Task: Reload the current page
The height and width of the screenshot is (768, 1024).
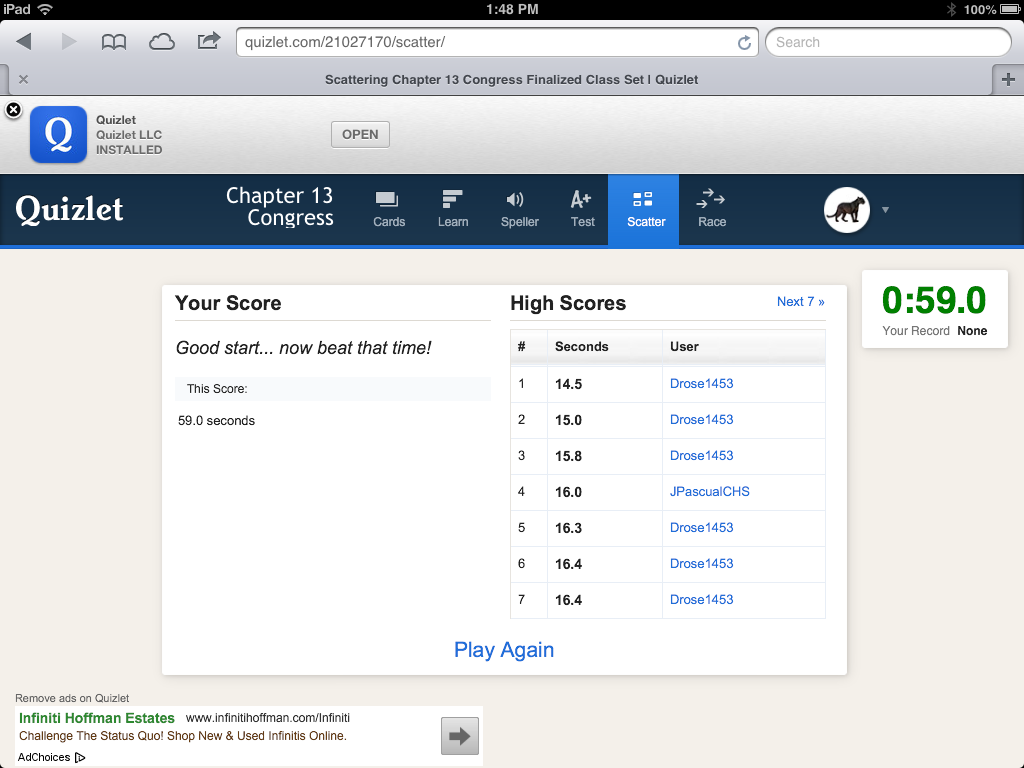Action: [743, 42]
